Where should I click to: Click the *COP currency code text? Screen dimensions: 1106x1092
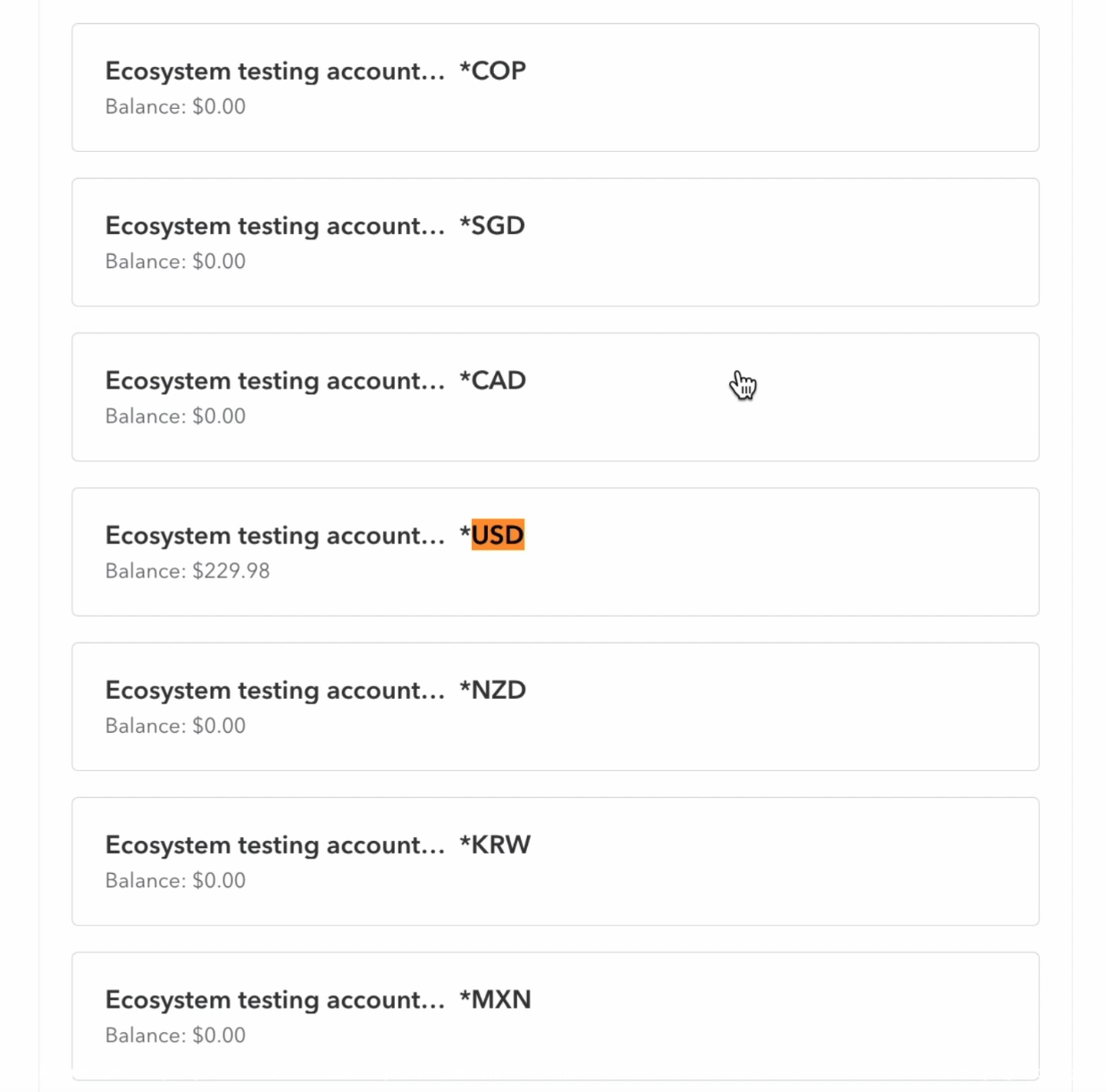(492, 71)
